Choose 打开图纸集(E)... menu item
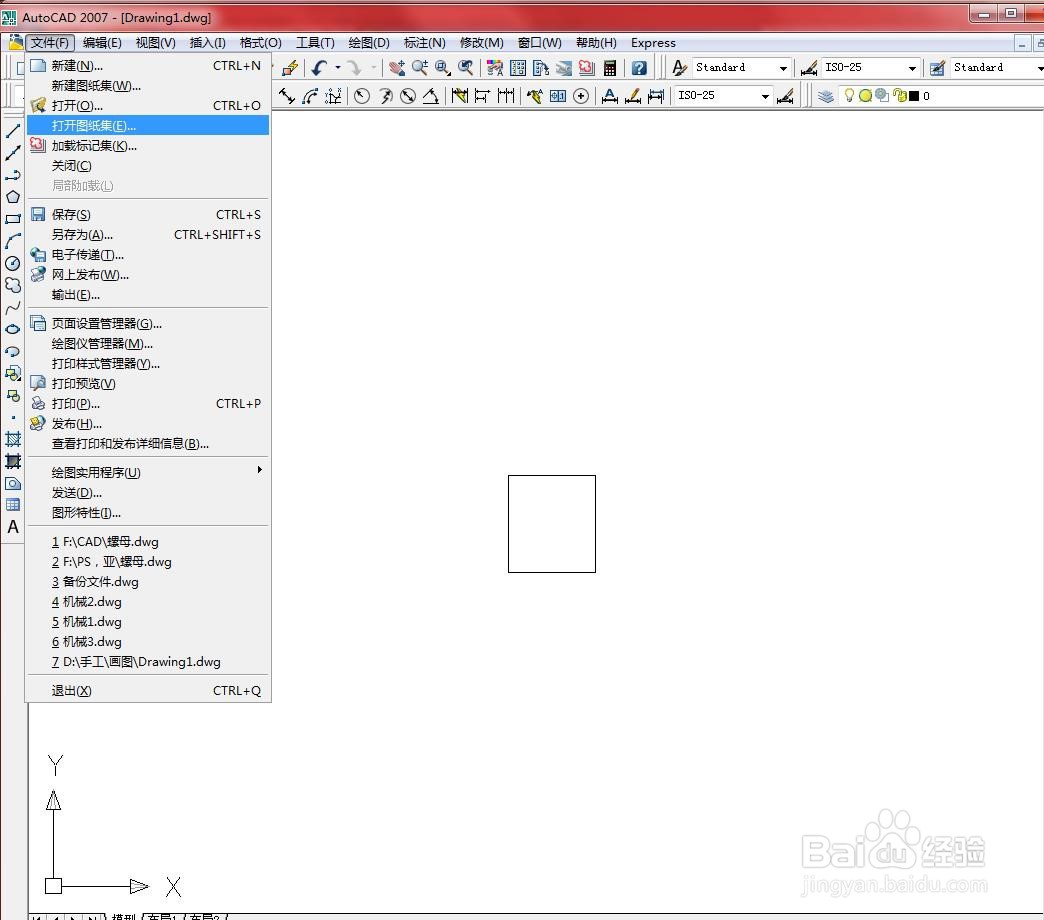The width and height of the screenshot is (1044, 920). point(148,125)
